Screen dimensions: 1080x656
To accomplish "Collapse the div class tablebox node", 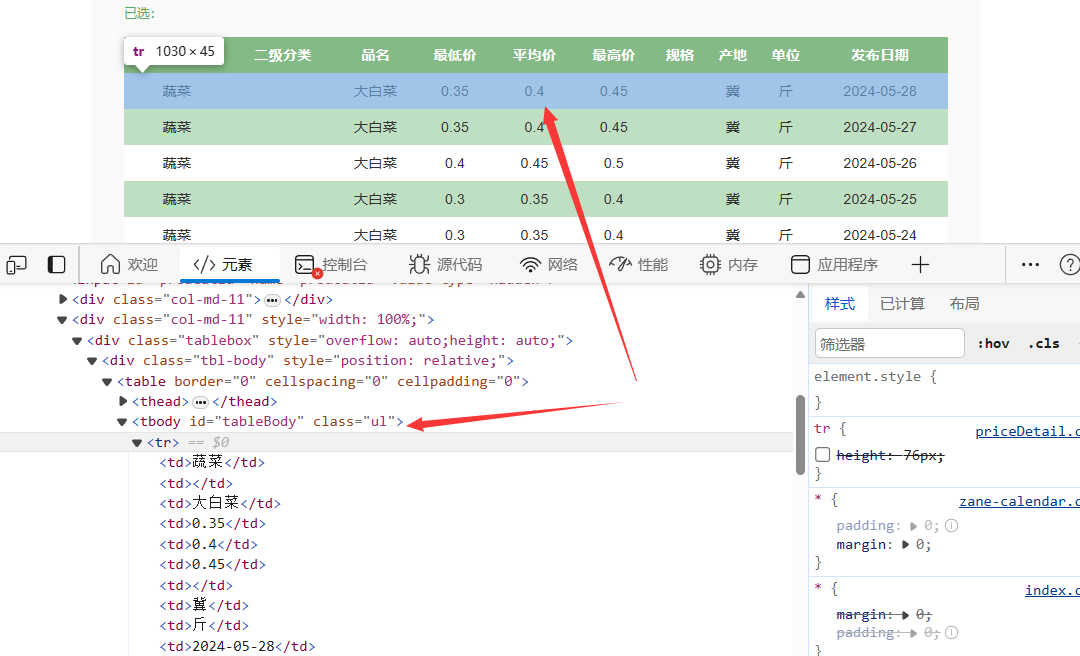I will [x=77, y=341].
